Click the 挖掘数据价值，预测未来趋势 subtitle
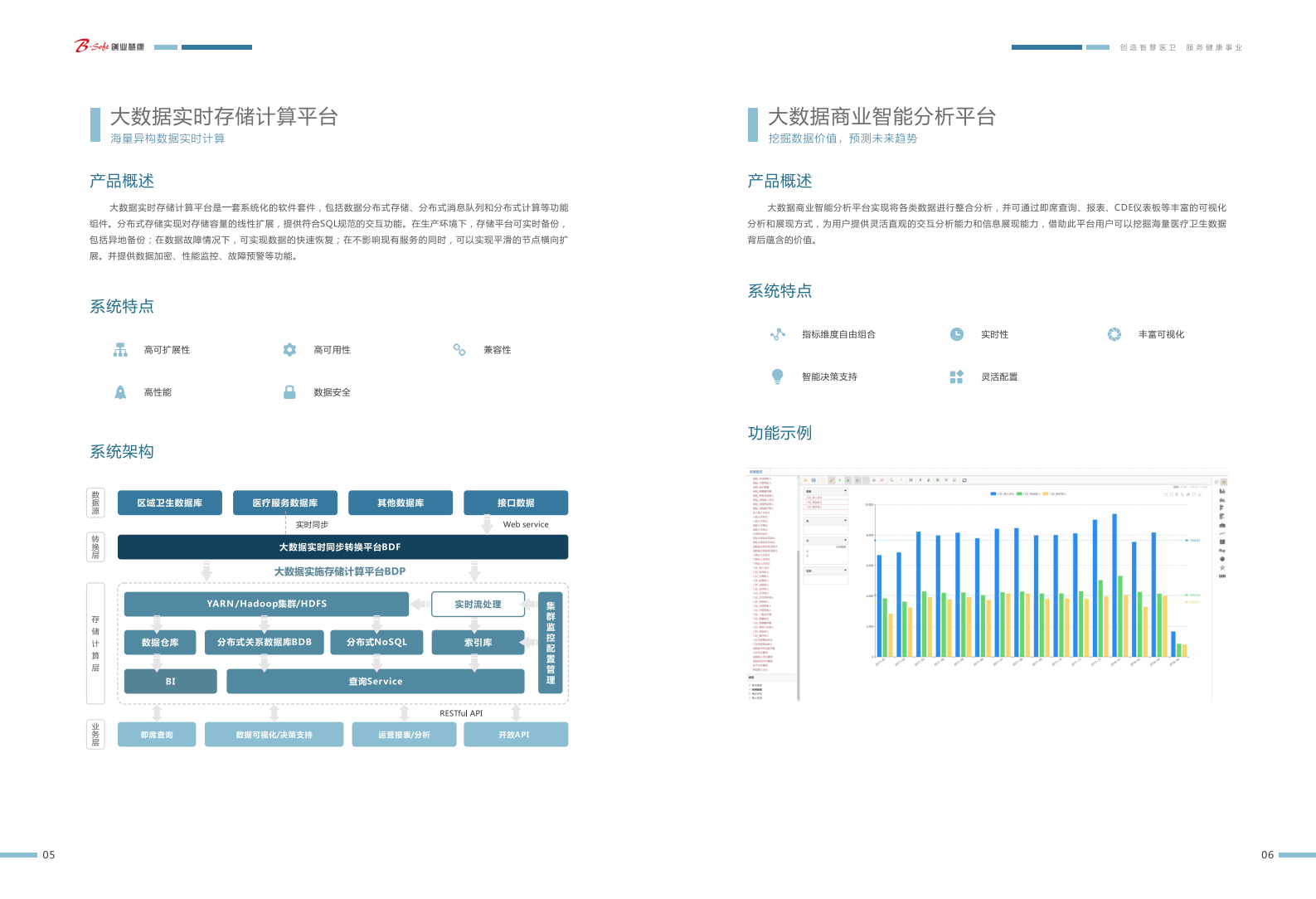1316x899 pixels. [843, 138]
